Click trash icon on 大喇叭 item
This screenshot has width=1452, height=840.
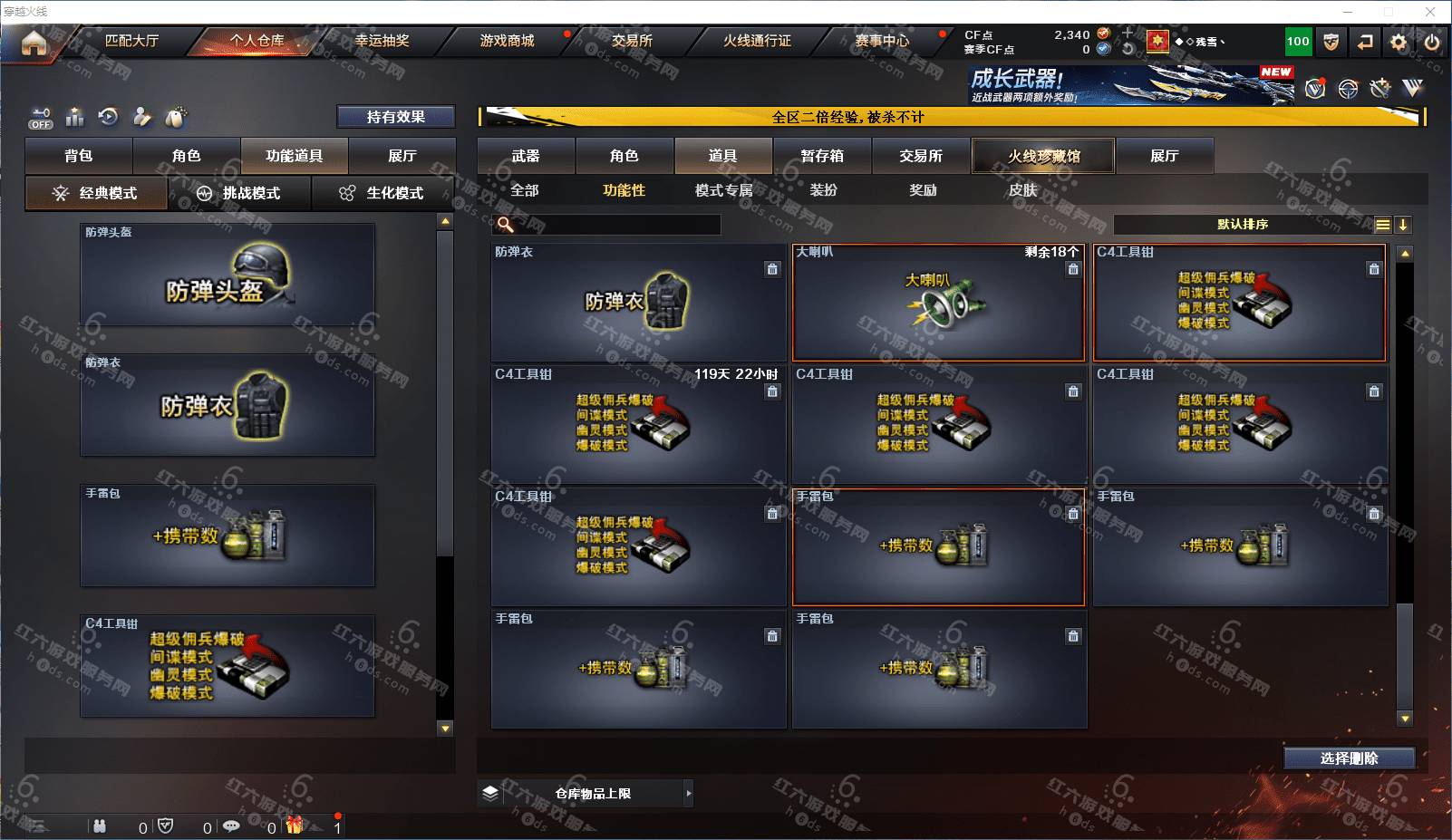[1073, 269]
